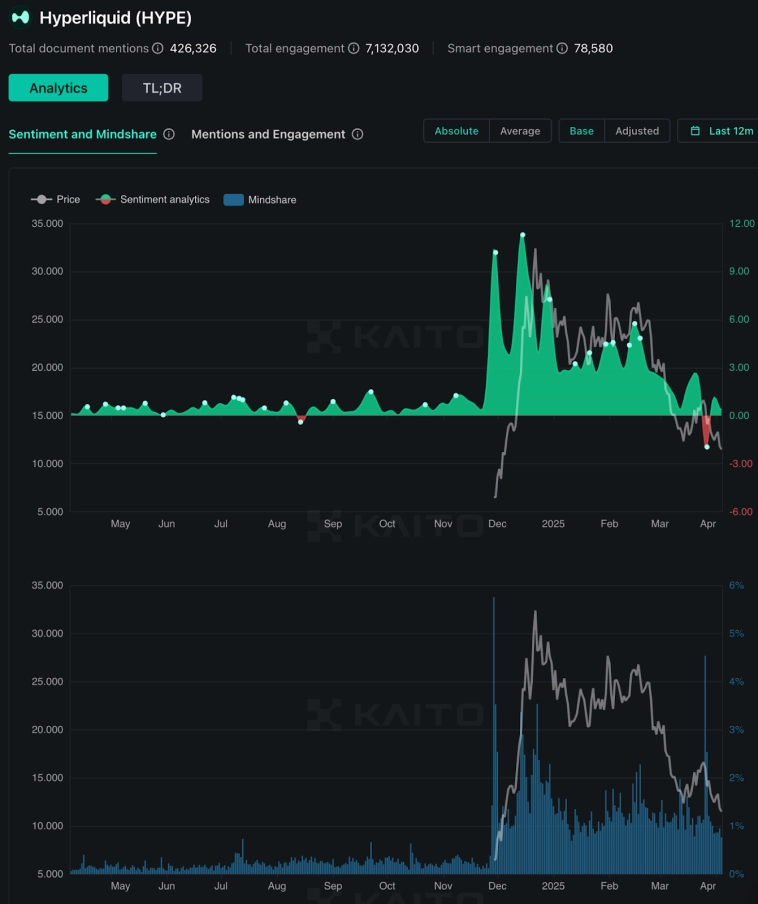Click total engagement value 7,132,030

coord(392,48)
